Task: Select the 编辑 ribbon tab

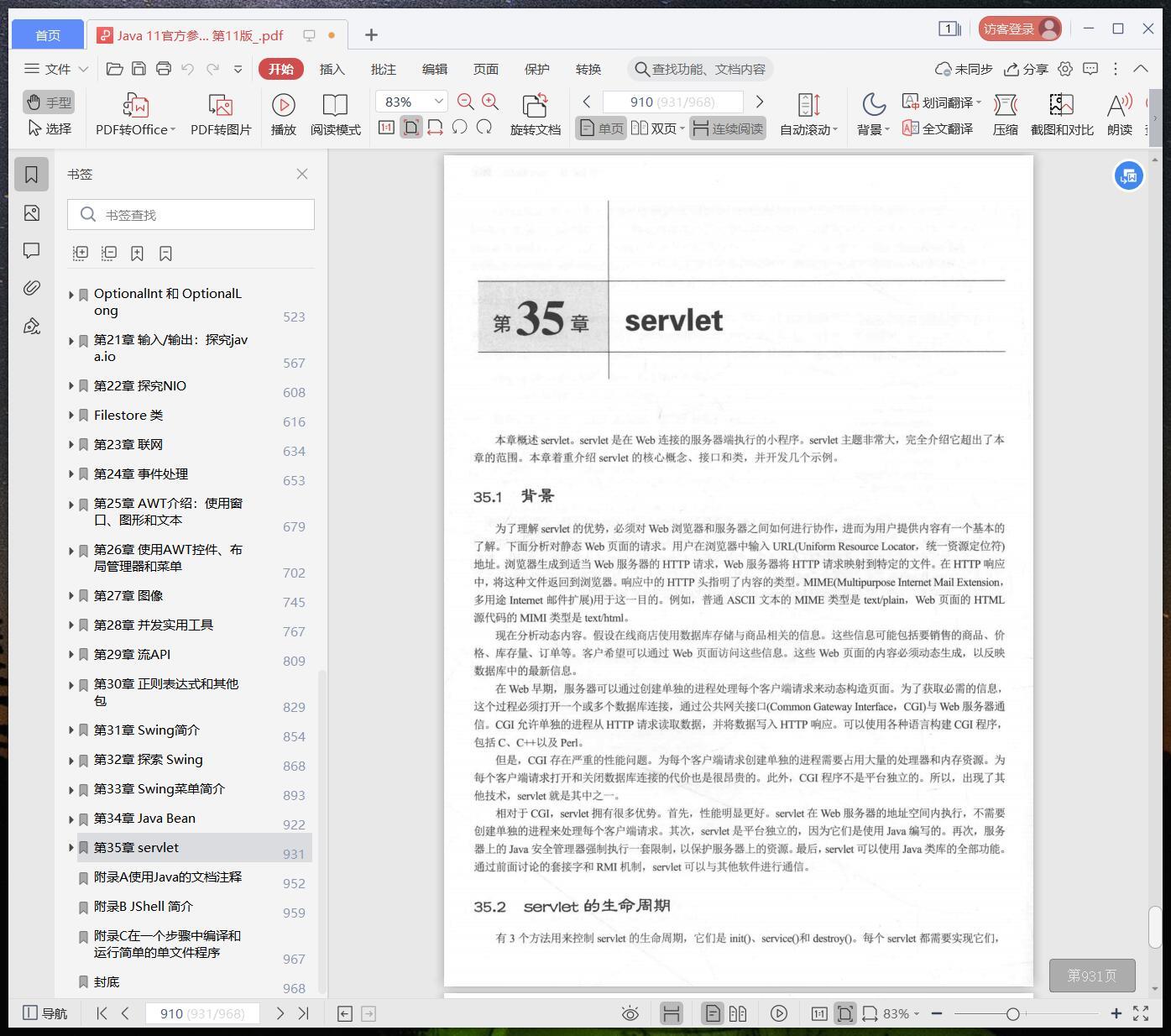Action: (x=435, y=69)
